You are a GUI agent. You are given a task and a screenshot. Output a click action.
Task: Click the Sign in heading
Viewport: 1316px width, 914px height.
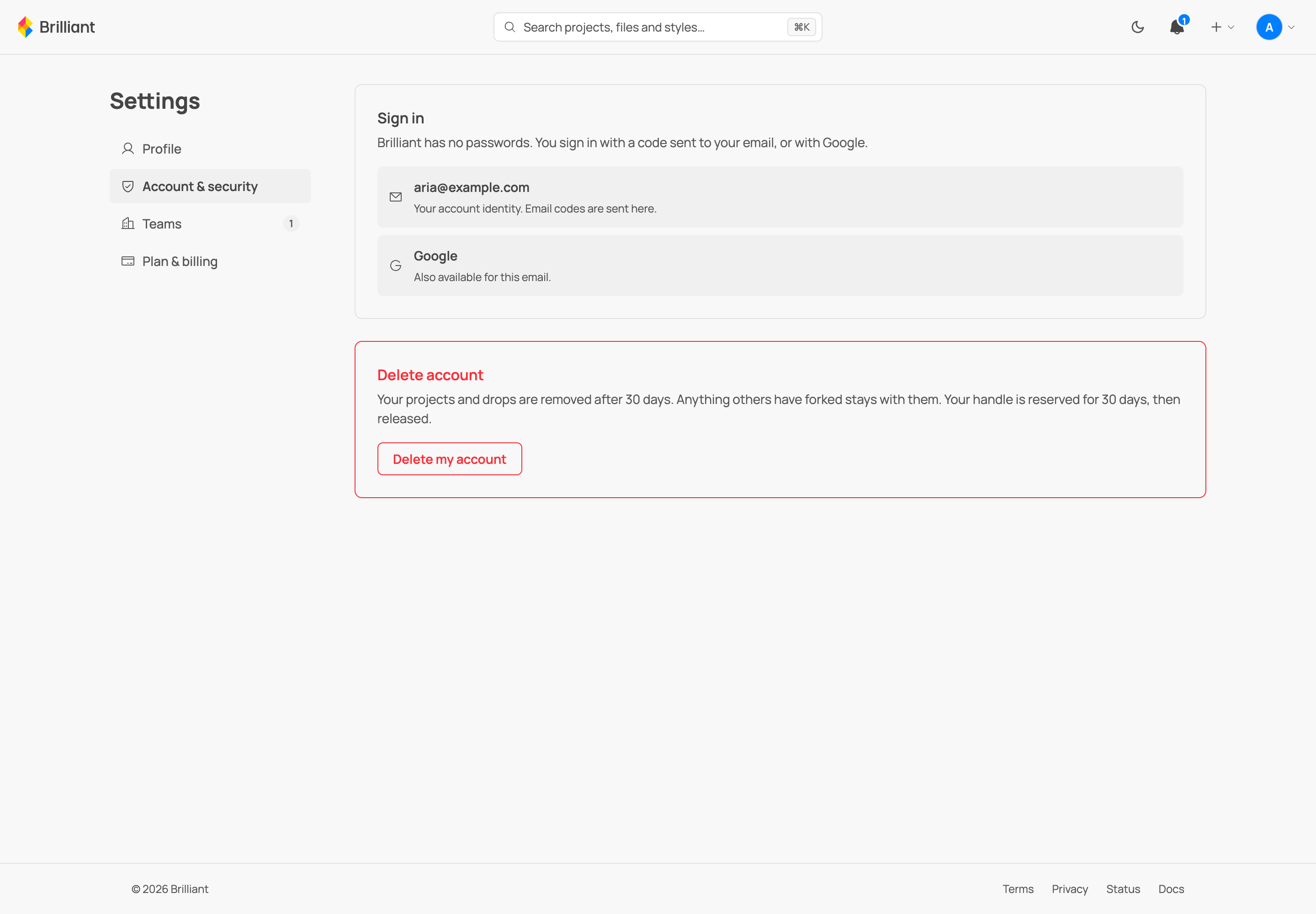400,118
